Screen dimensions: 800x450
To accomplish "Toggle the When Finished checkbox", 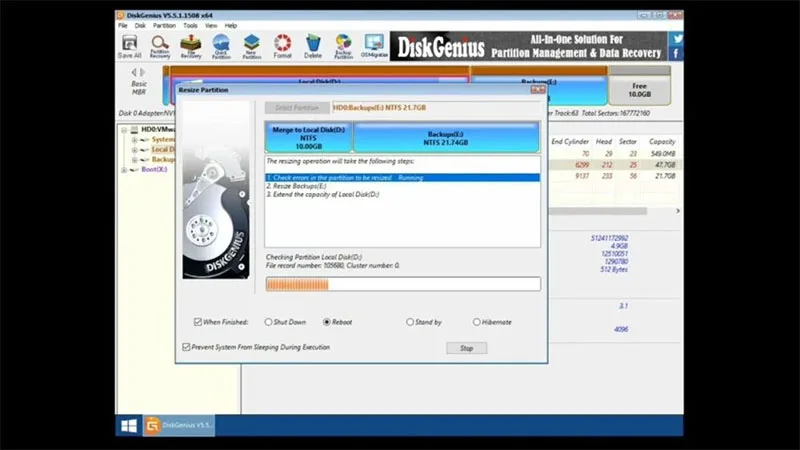I will tap(197, 322).
